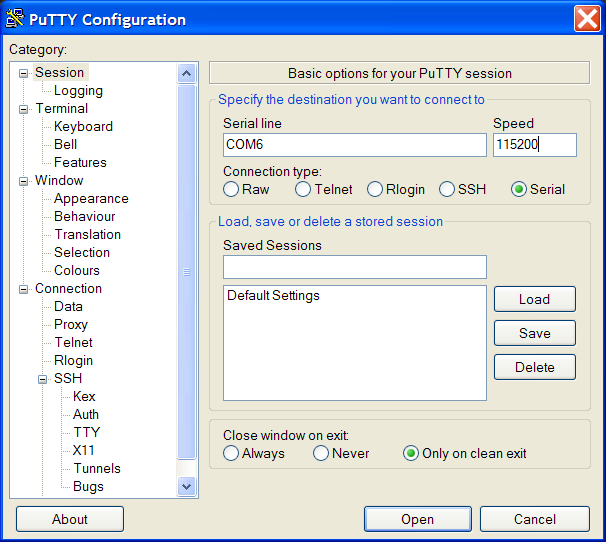Click the Delete session button
This screenshot has width=606, height=542.
[535, 367]
